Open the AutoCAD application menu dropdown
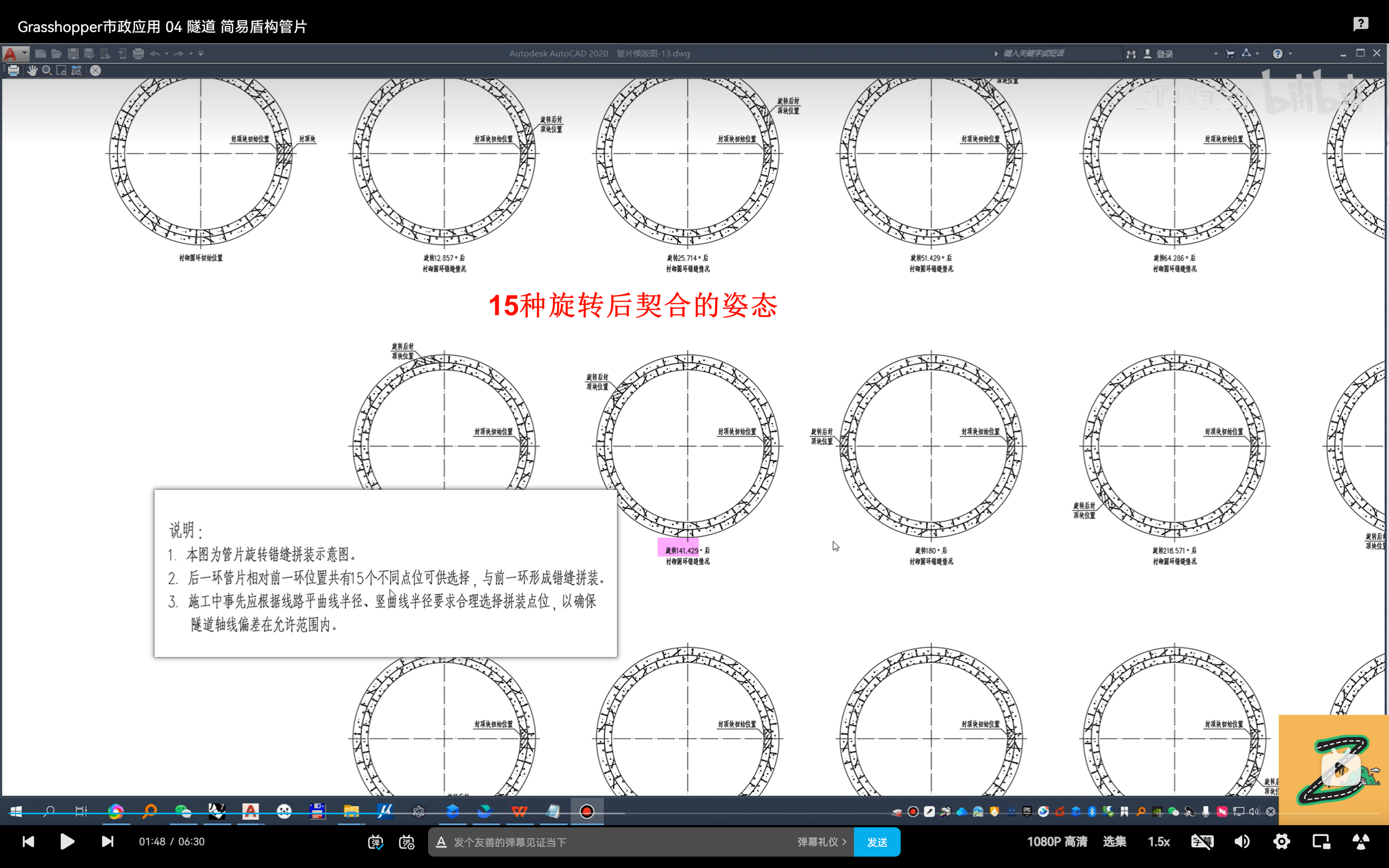The height and width of the screenshot is (868, 1389). pos(15,53)
